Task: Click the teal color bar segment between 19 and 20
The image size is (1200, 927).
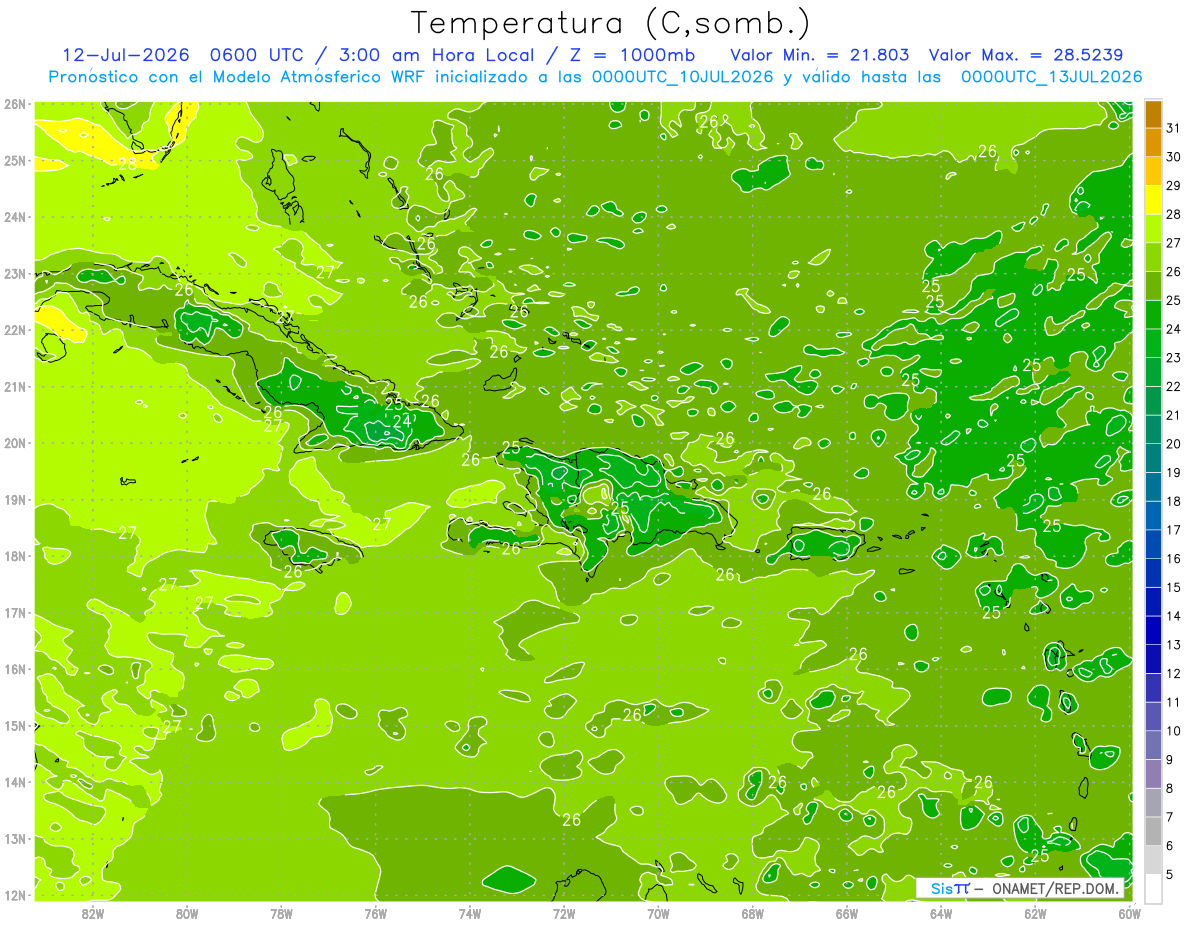Action: [1153, 458]
